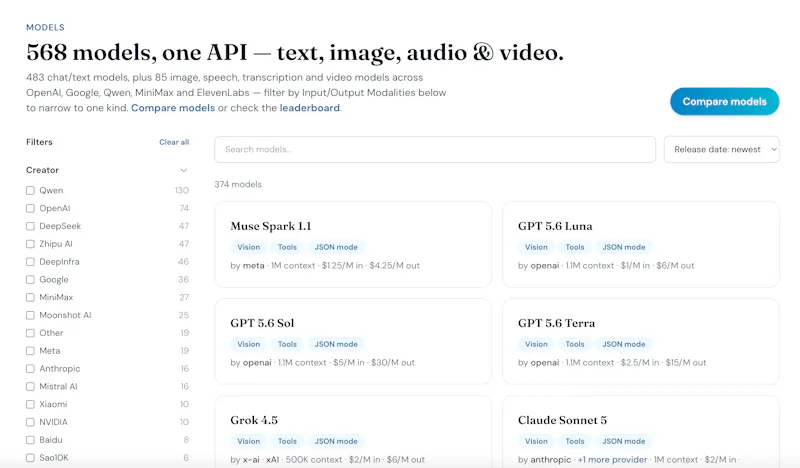Open '+1 more provider' link on Claude Sonnet 5
This screenshot has height=468, width=800.
[x=612, y=459]
